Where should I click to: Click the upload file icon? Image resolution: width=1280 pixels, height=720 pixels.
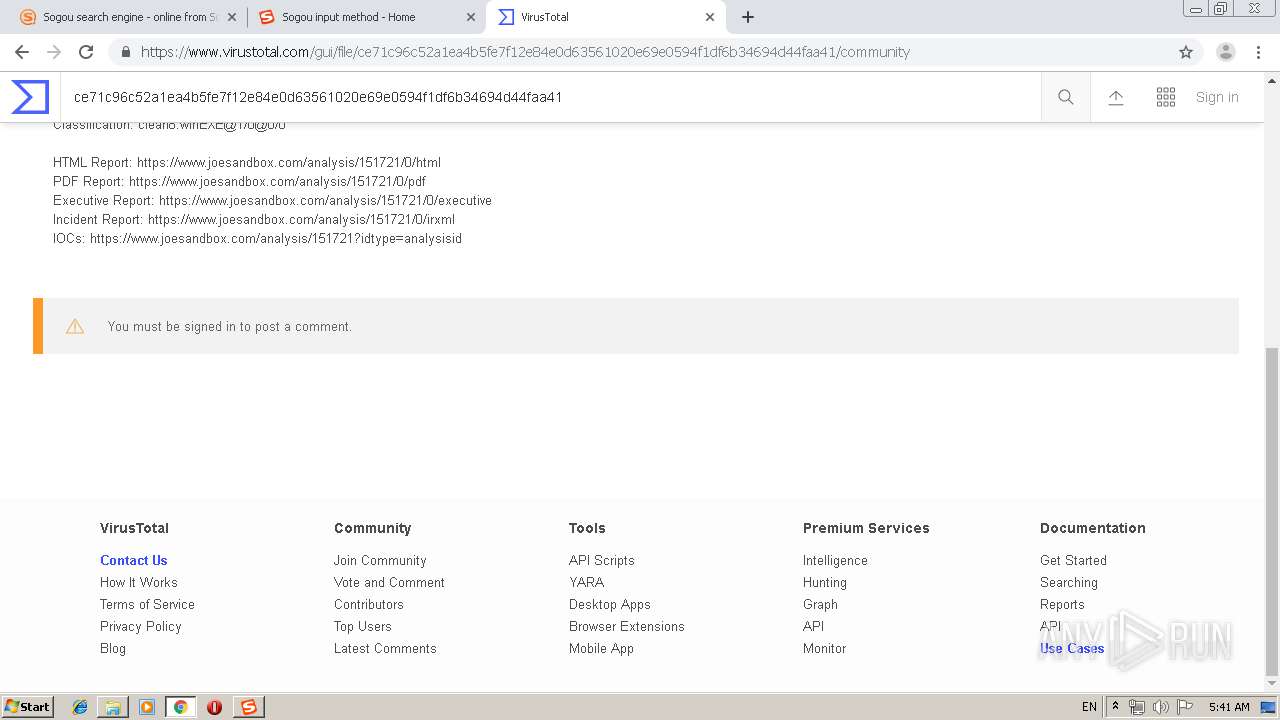[1116, 97]
